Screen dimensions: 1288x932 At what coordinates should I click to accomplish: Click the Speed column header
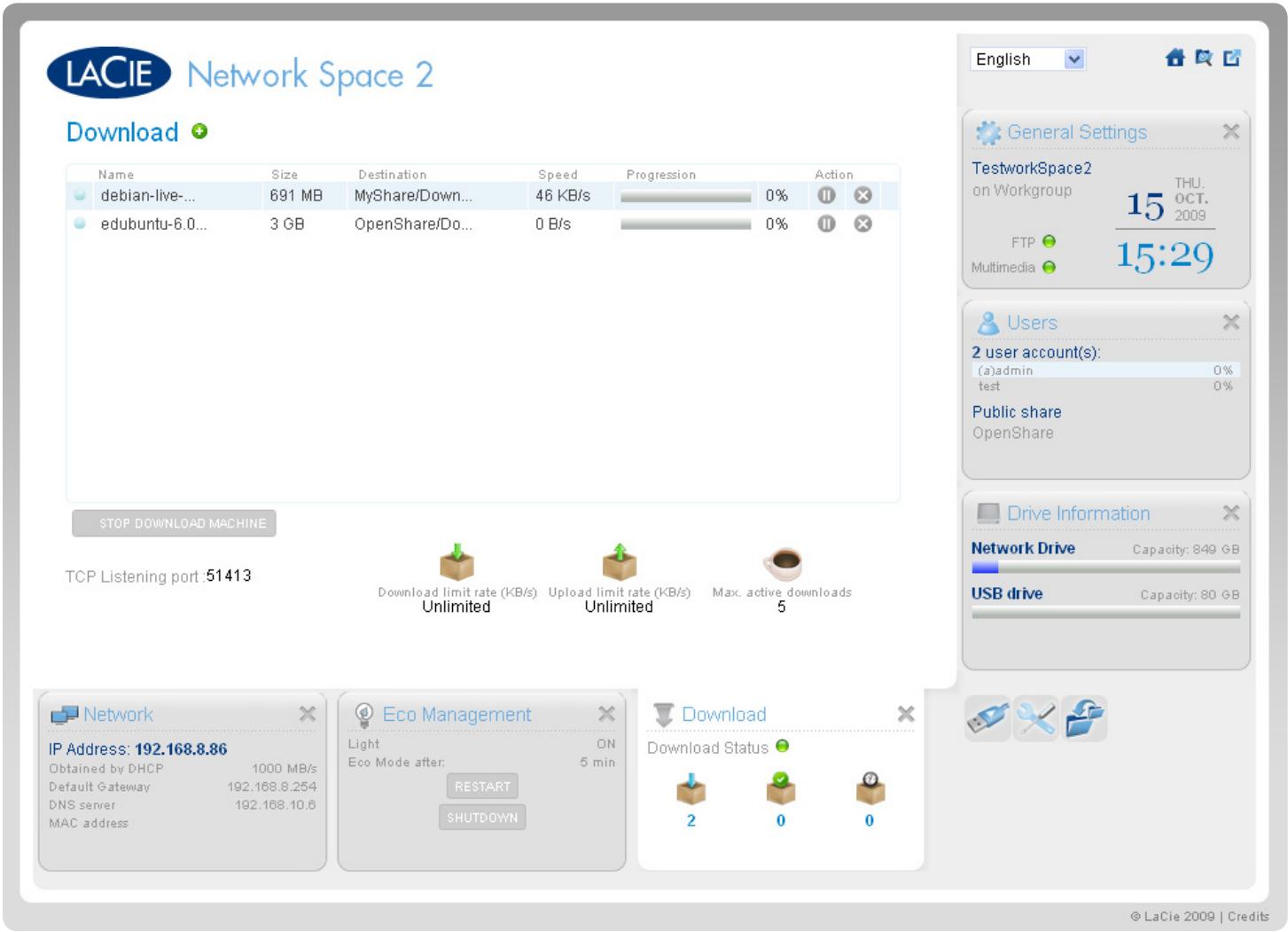558,175
